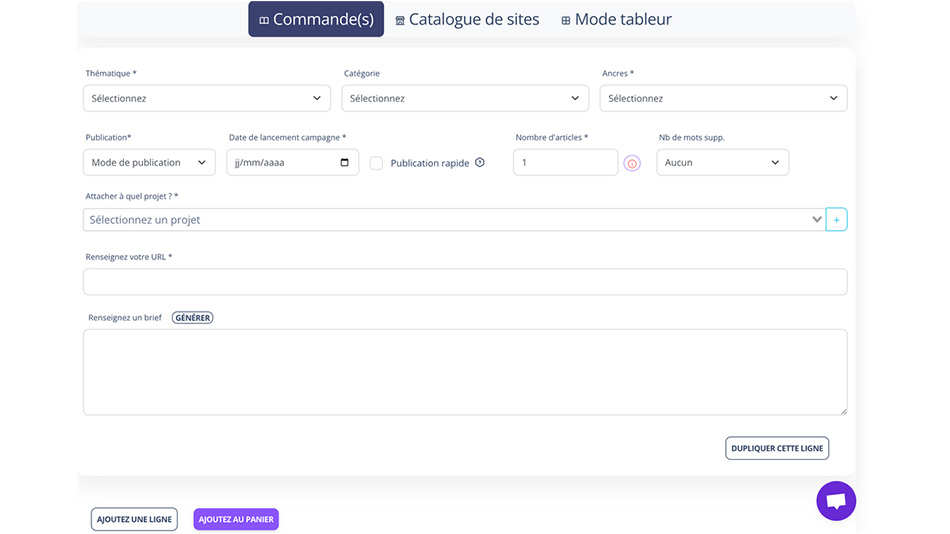
Task: Choose a Mode de publication option
Action: [x=149, y=163]
